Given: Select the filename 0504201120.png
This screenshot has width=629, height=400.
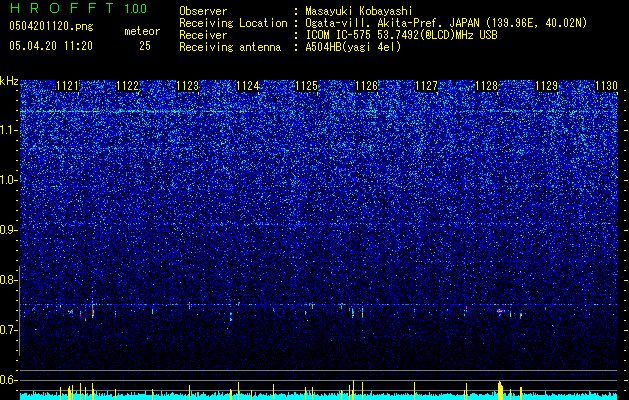Looking at the screenshot, I should click(51, 27).
